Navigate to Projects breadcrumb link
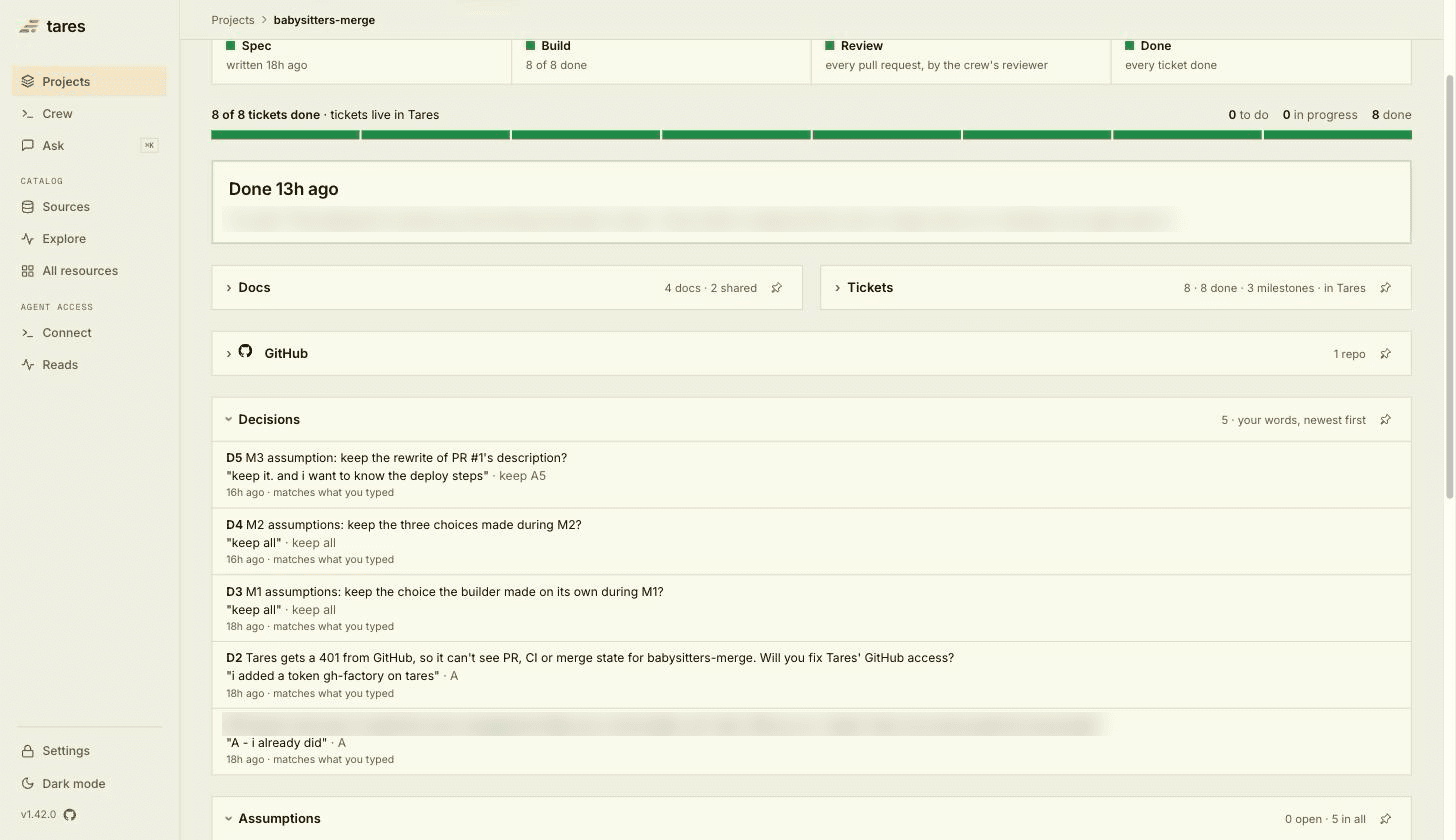1456x840 pixels. (x=233, y=20)
